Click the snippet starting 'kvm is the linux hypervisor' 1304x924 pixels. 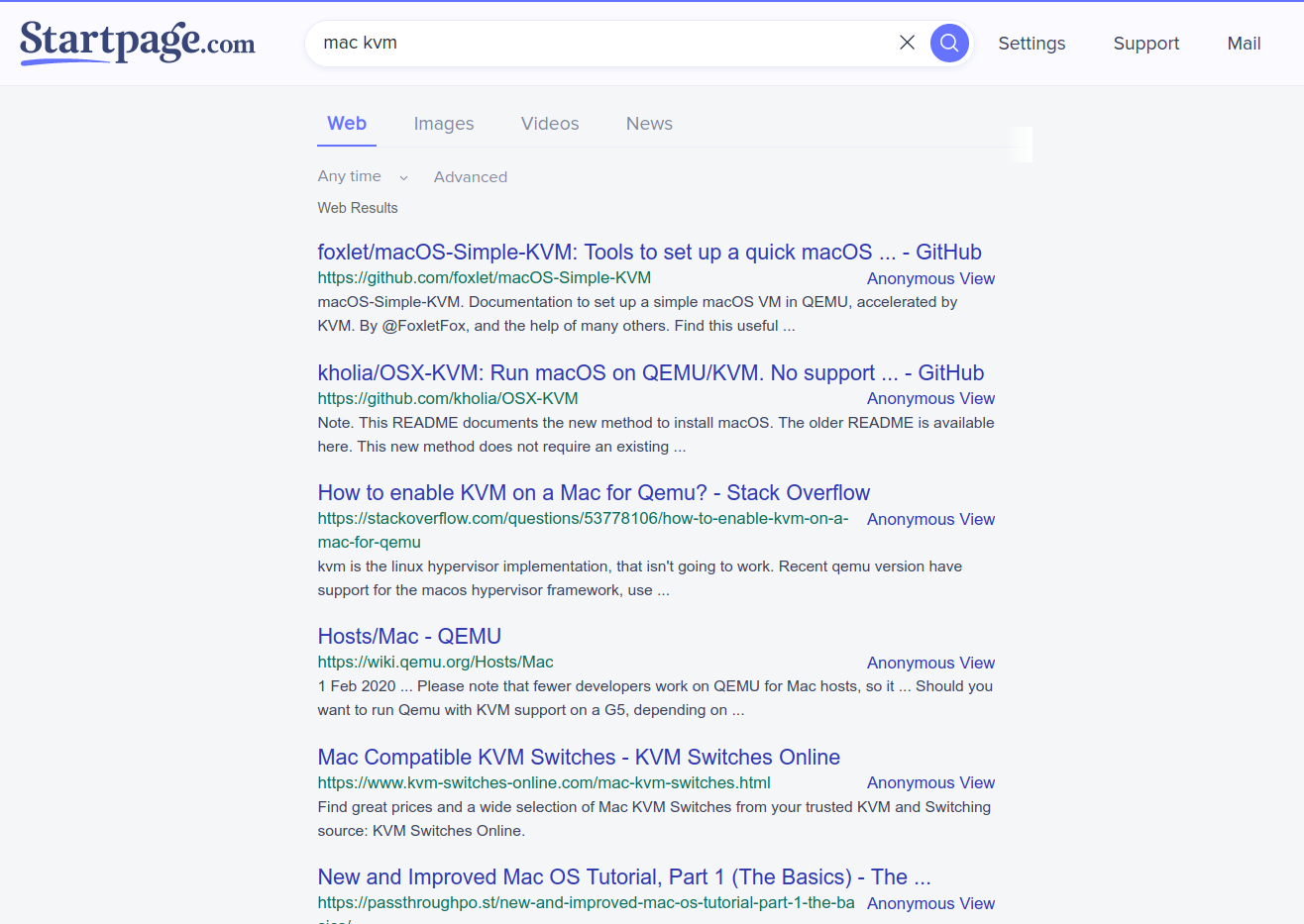pyautogui.click(x=640, y=578)
